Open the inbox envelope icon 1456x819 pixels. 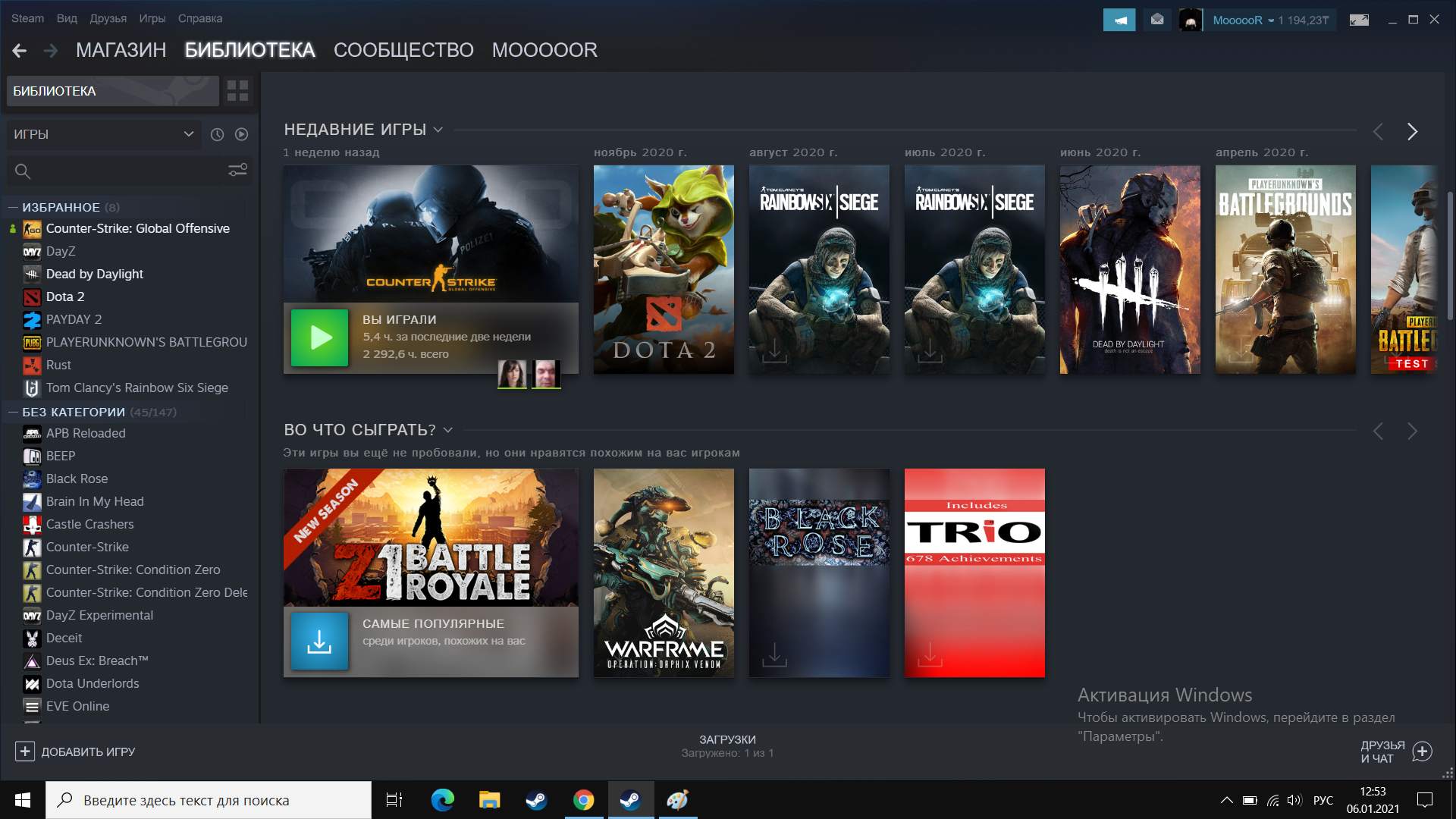pos(1157,20)
